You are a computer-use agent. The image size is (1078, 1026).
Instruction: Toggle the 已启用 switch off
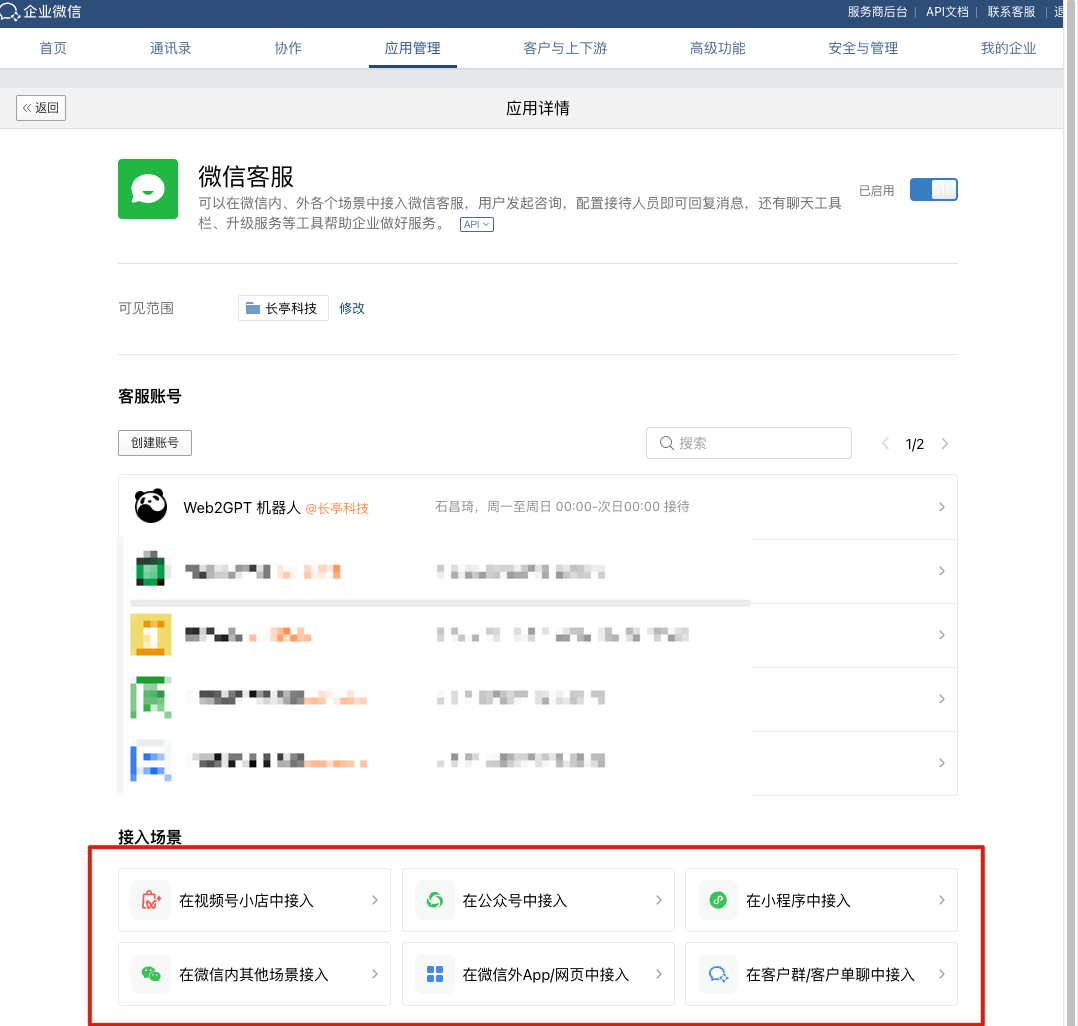point(933,190)
